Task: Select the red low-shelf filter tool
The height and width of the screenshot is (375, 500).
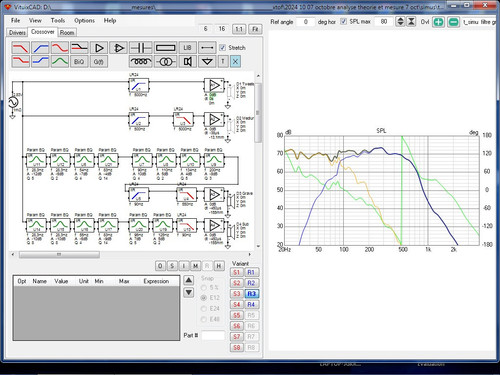Action: coord(20,61)
